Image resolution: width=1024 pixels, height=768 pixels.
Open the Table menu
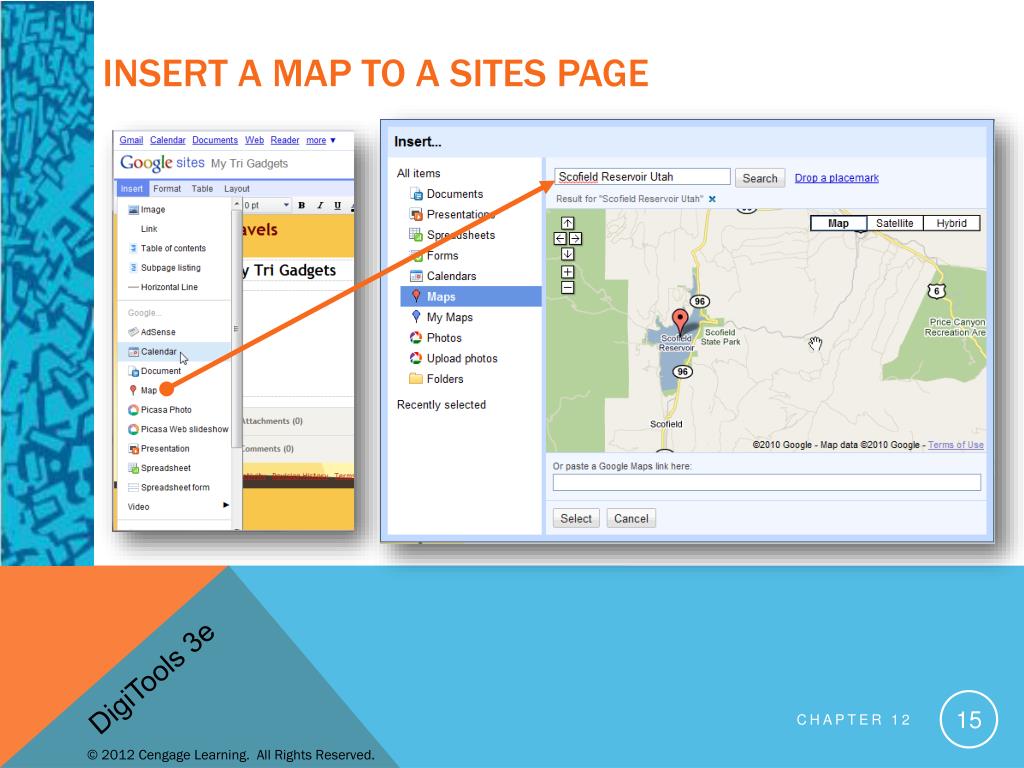pos(202,189)
